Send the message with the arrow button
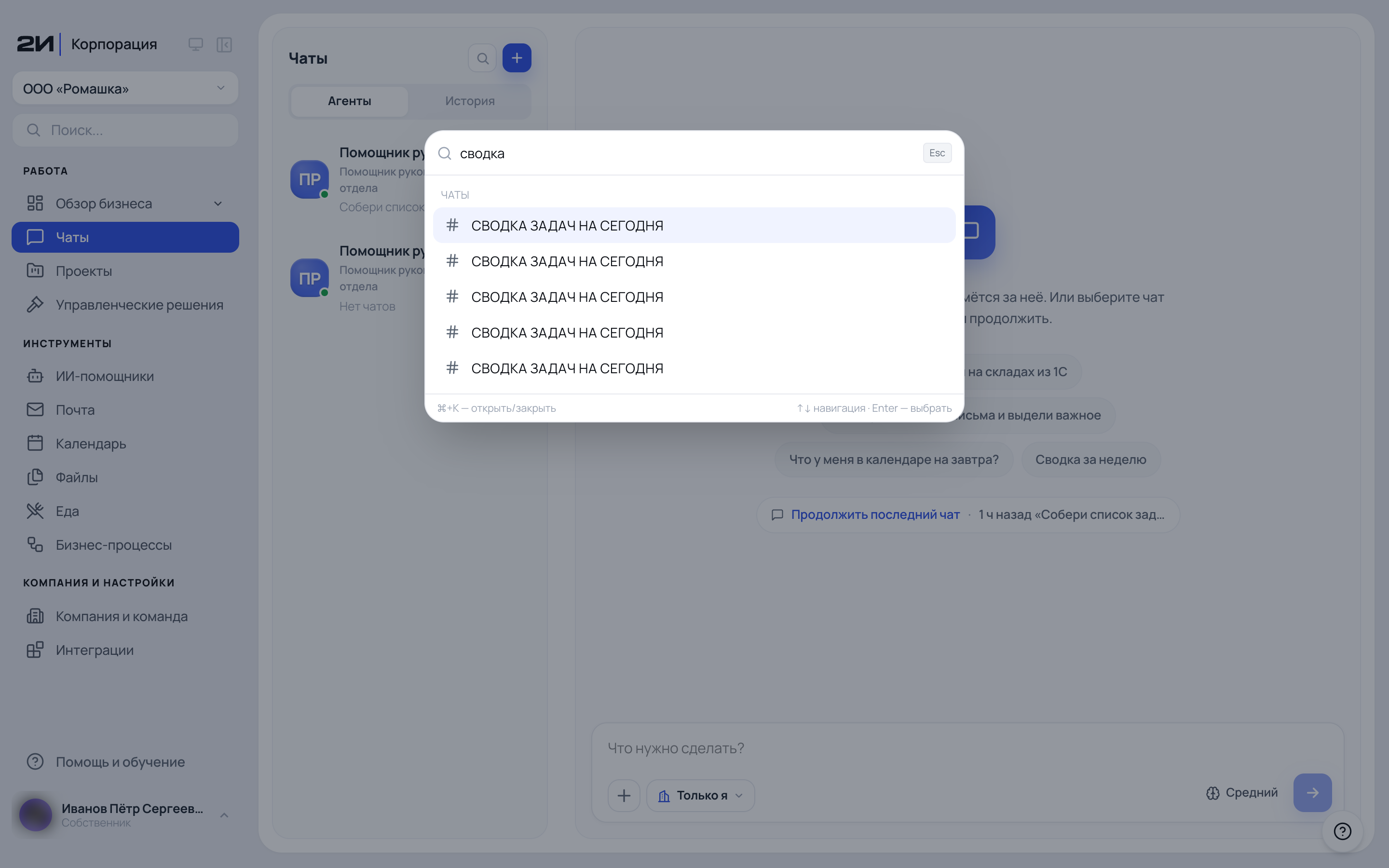 (x=1312, y=793)
